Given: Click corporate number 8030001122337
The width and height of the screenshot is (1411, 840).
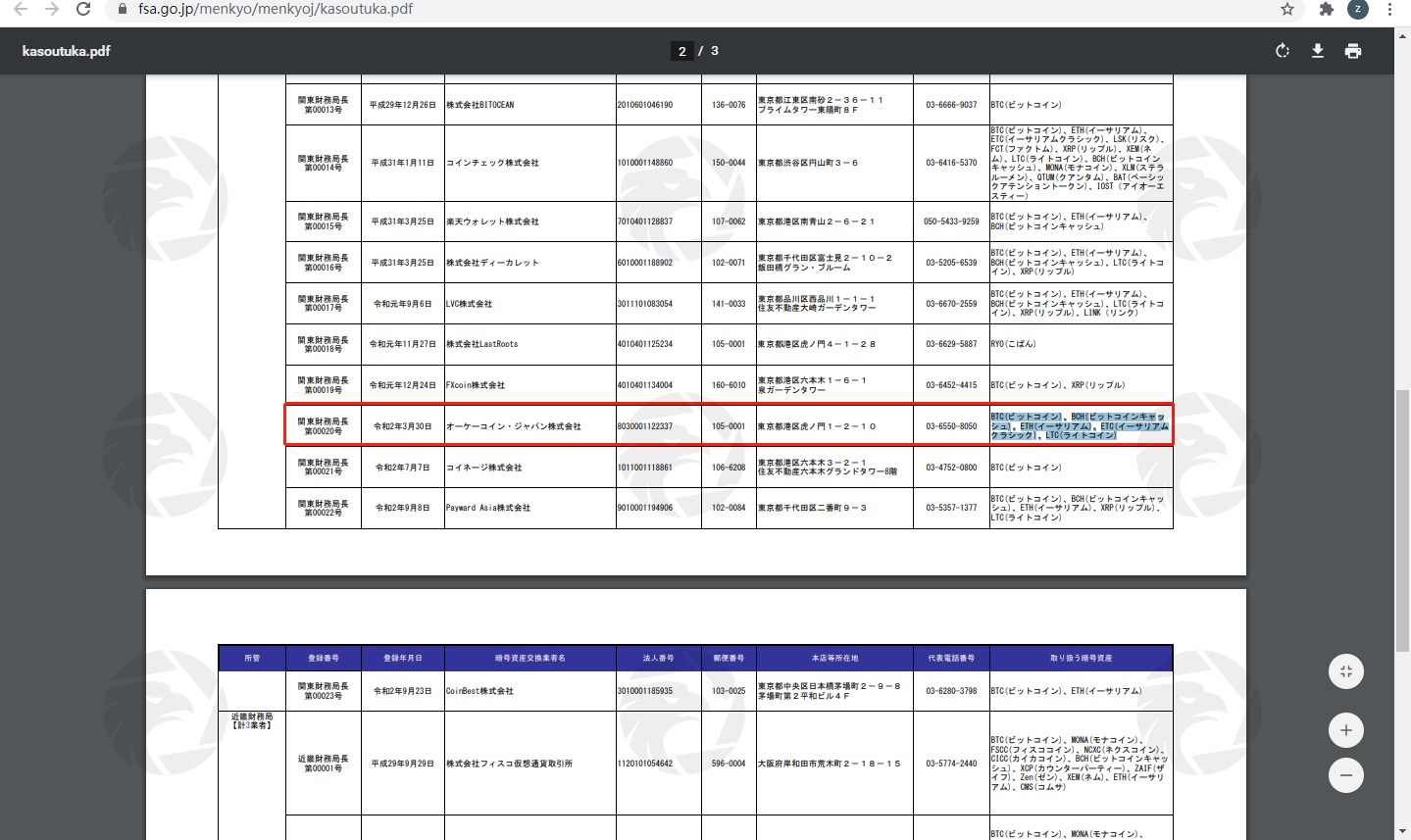Looking at the screenshot, I should (645, 426).
